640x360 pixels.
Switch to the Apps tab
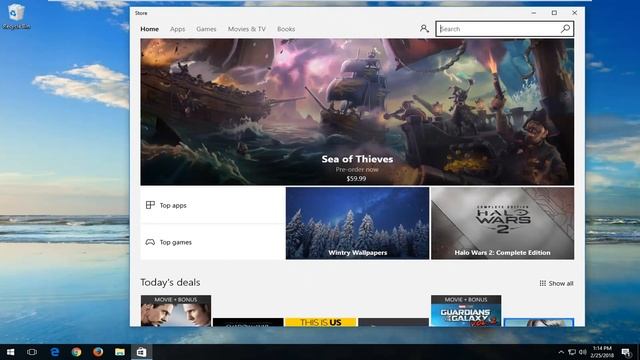[178, 29]
